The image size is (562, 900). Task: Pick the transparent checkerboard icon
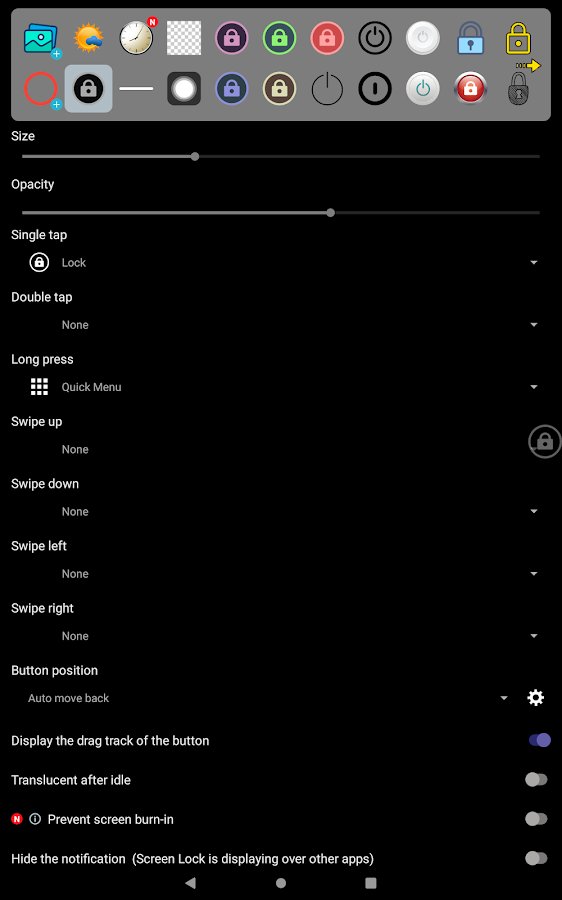coord(184,38)
